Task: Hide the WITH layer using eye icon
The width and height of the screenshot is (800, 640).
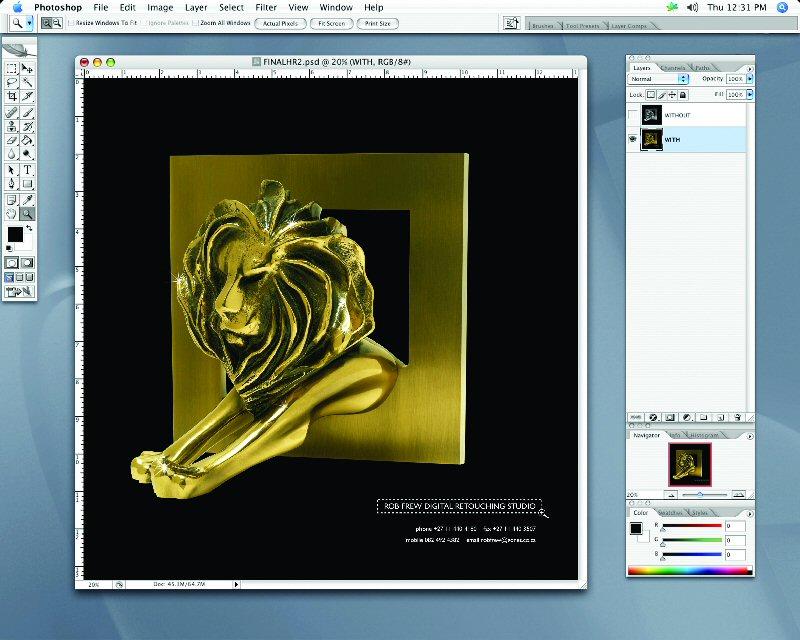Action: (x=633, y=140)
